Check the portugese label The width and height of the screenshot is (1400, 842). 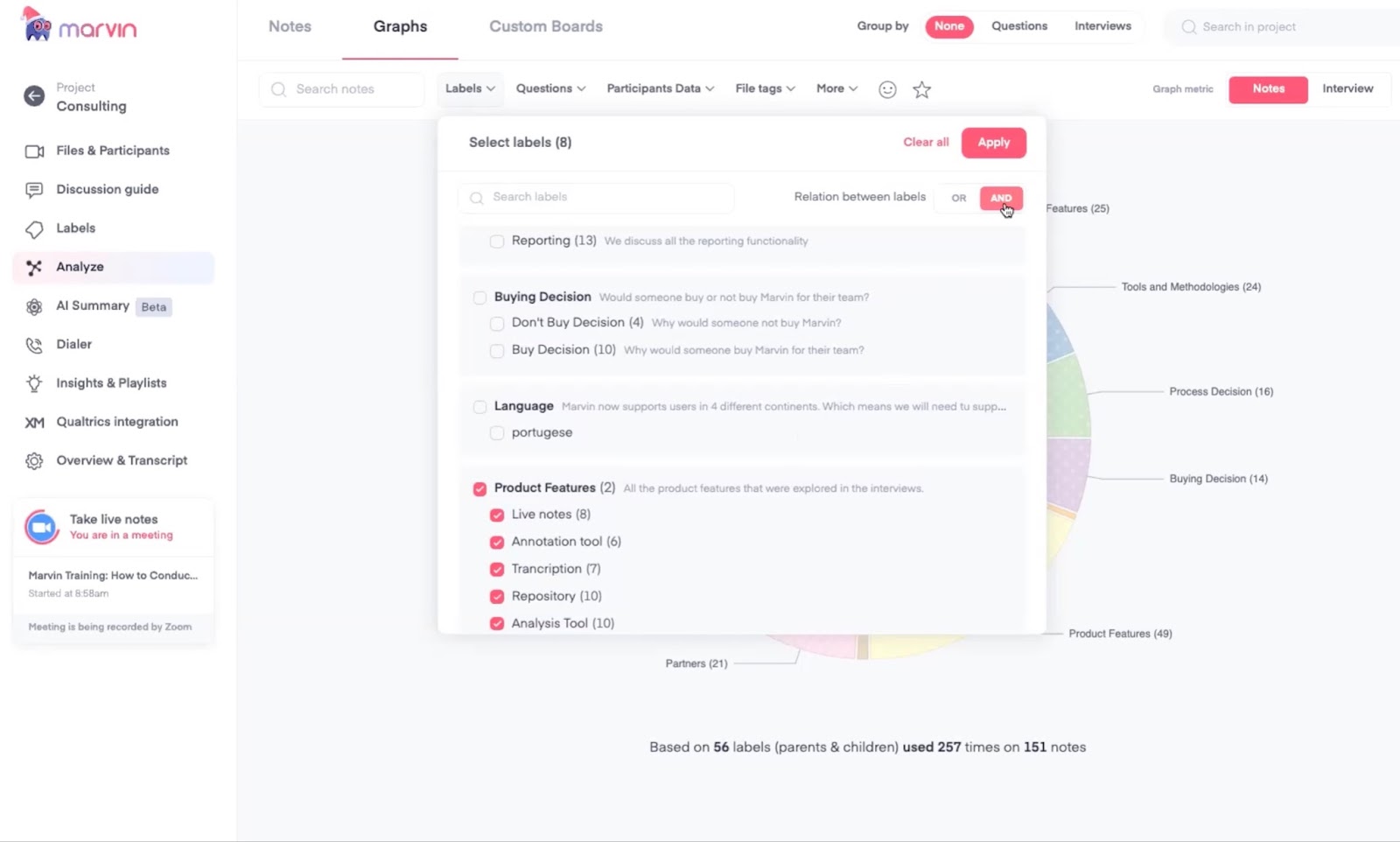(x=497, y=433)
